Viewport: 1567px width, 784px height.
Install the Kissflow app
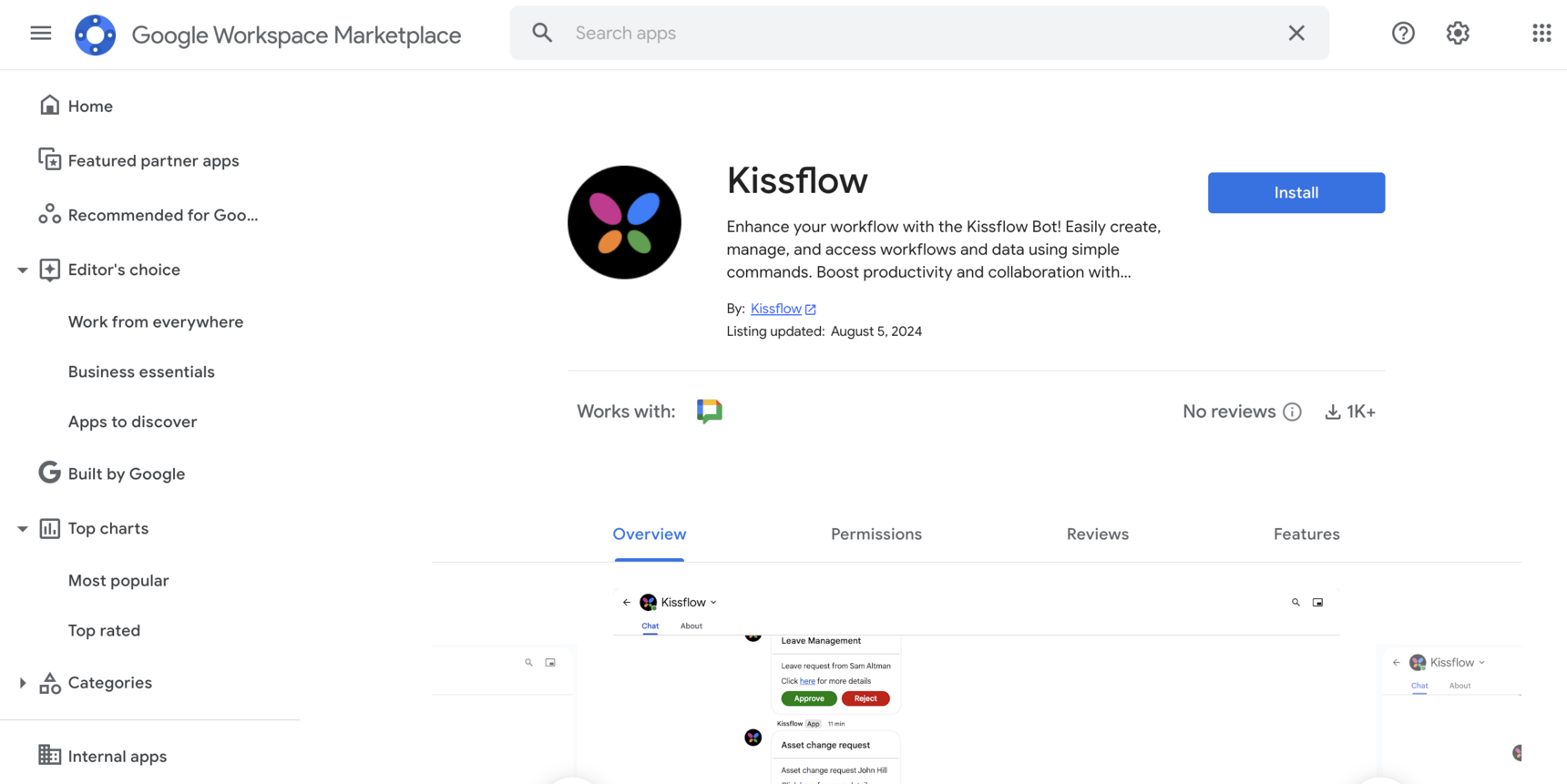1296,193
